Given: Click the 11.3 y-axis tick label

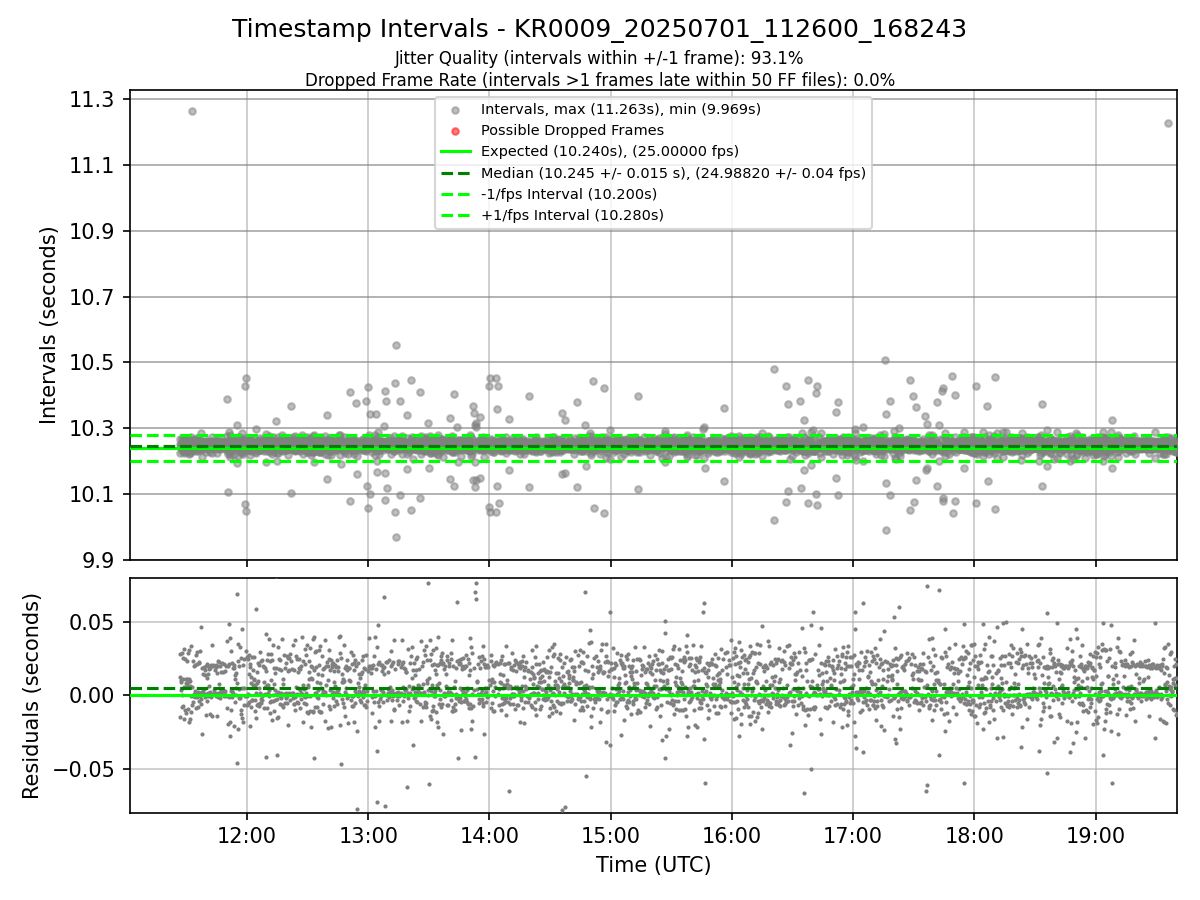Looking at the screenshot, I should click(x=94, y=99).
